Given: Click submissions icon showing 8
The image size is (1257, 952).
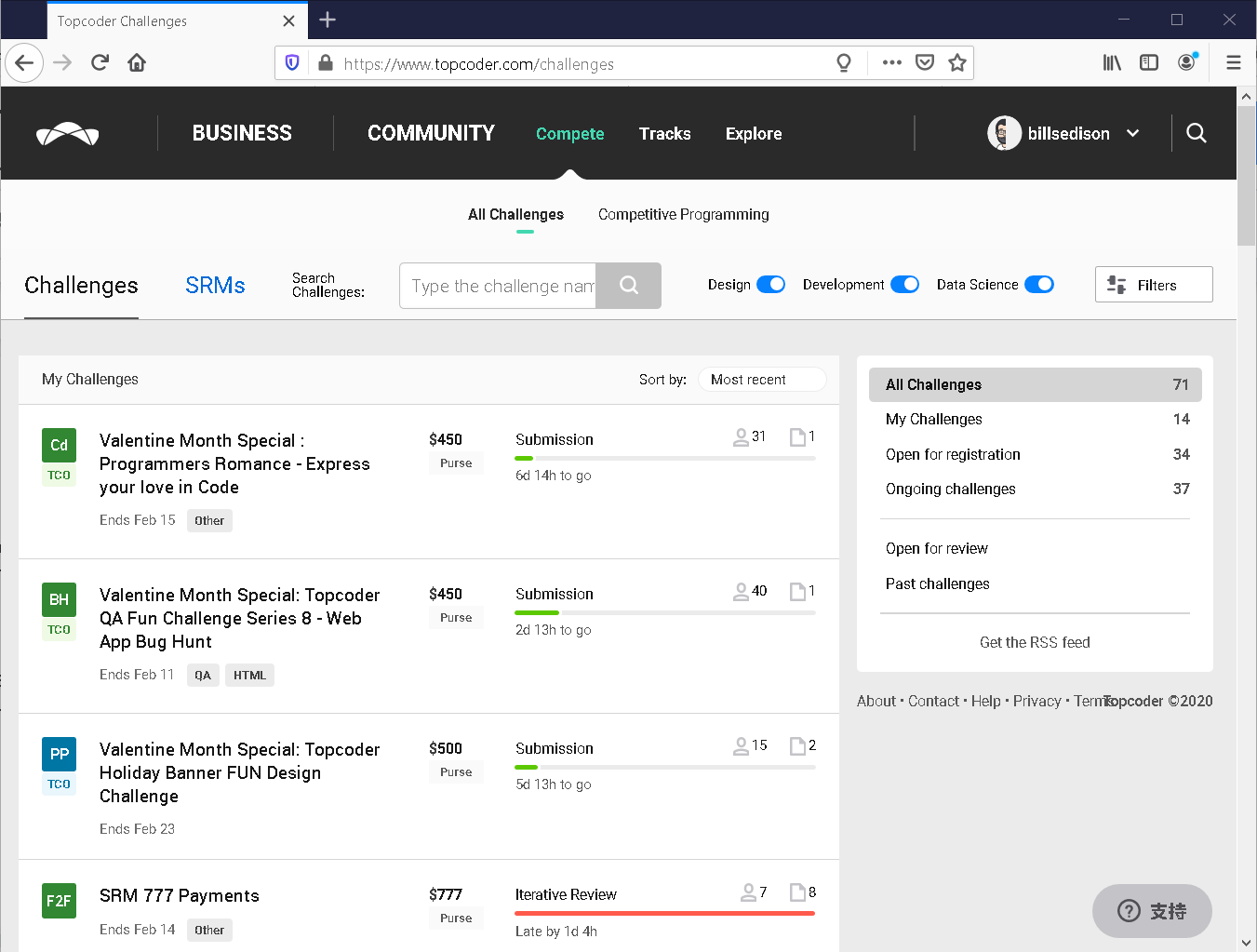Looking at the screenshot, I should click(797, 892).
